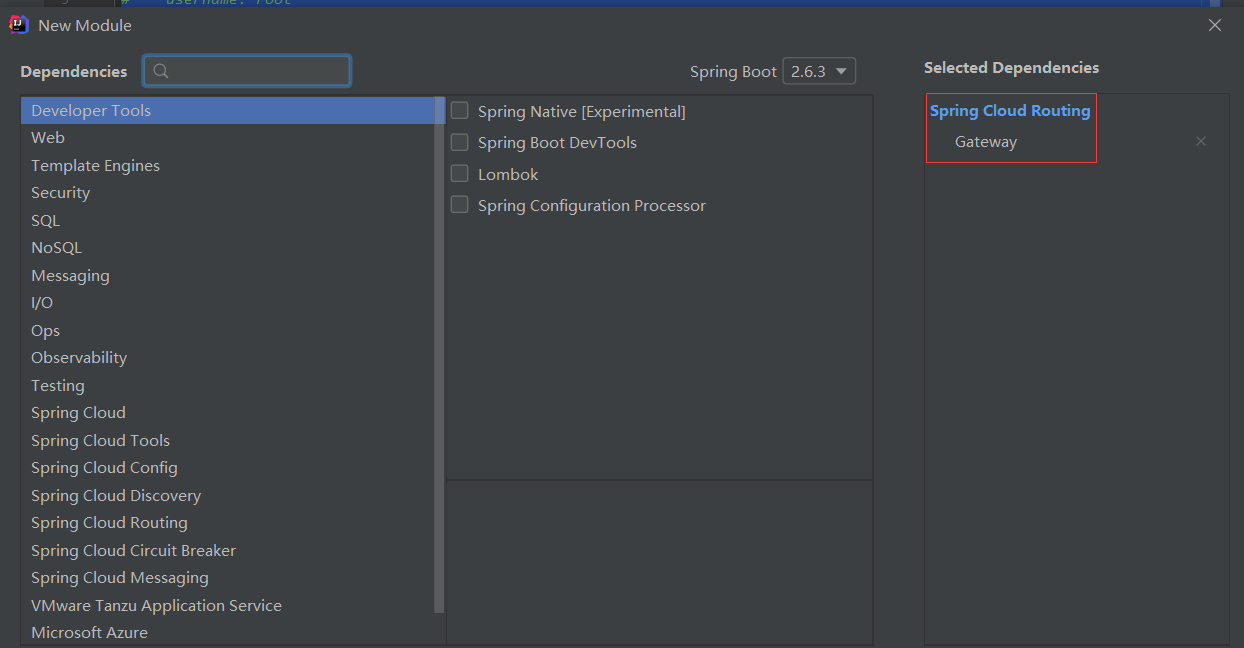Select the Template Engines category

[95, 166]
